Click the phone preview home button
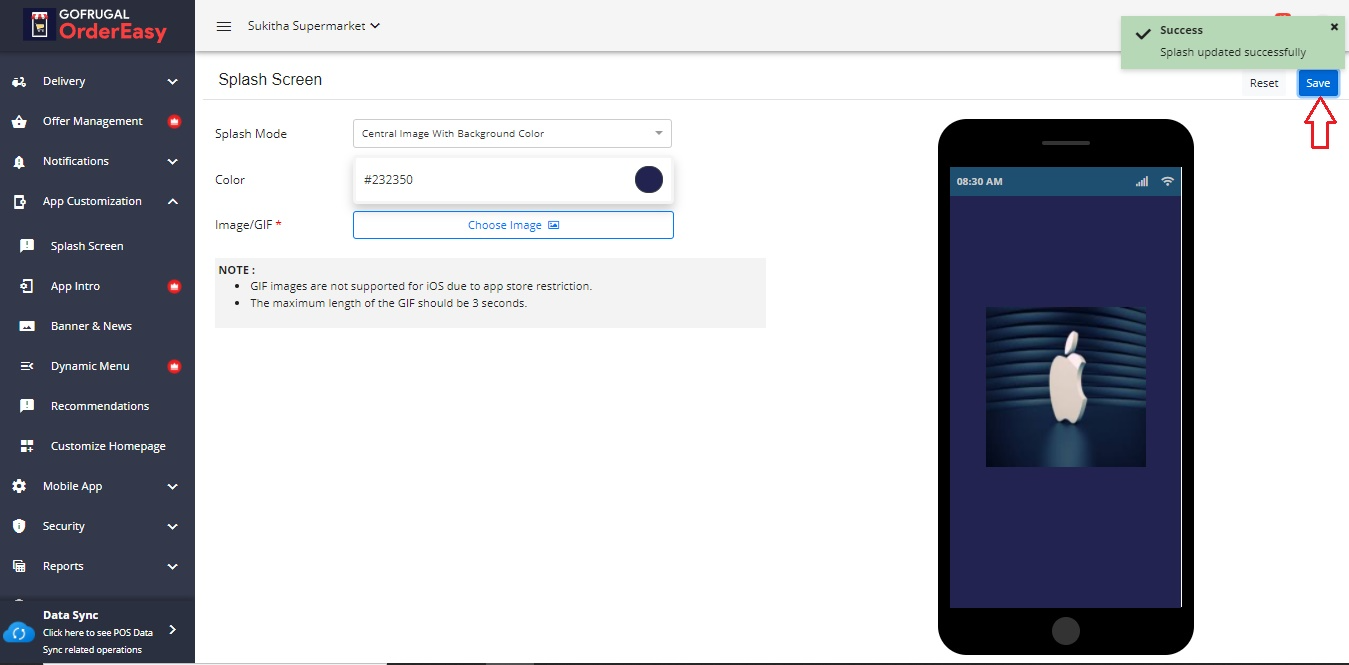This screenshot has height=665, width=1349. coord(1066,631)
